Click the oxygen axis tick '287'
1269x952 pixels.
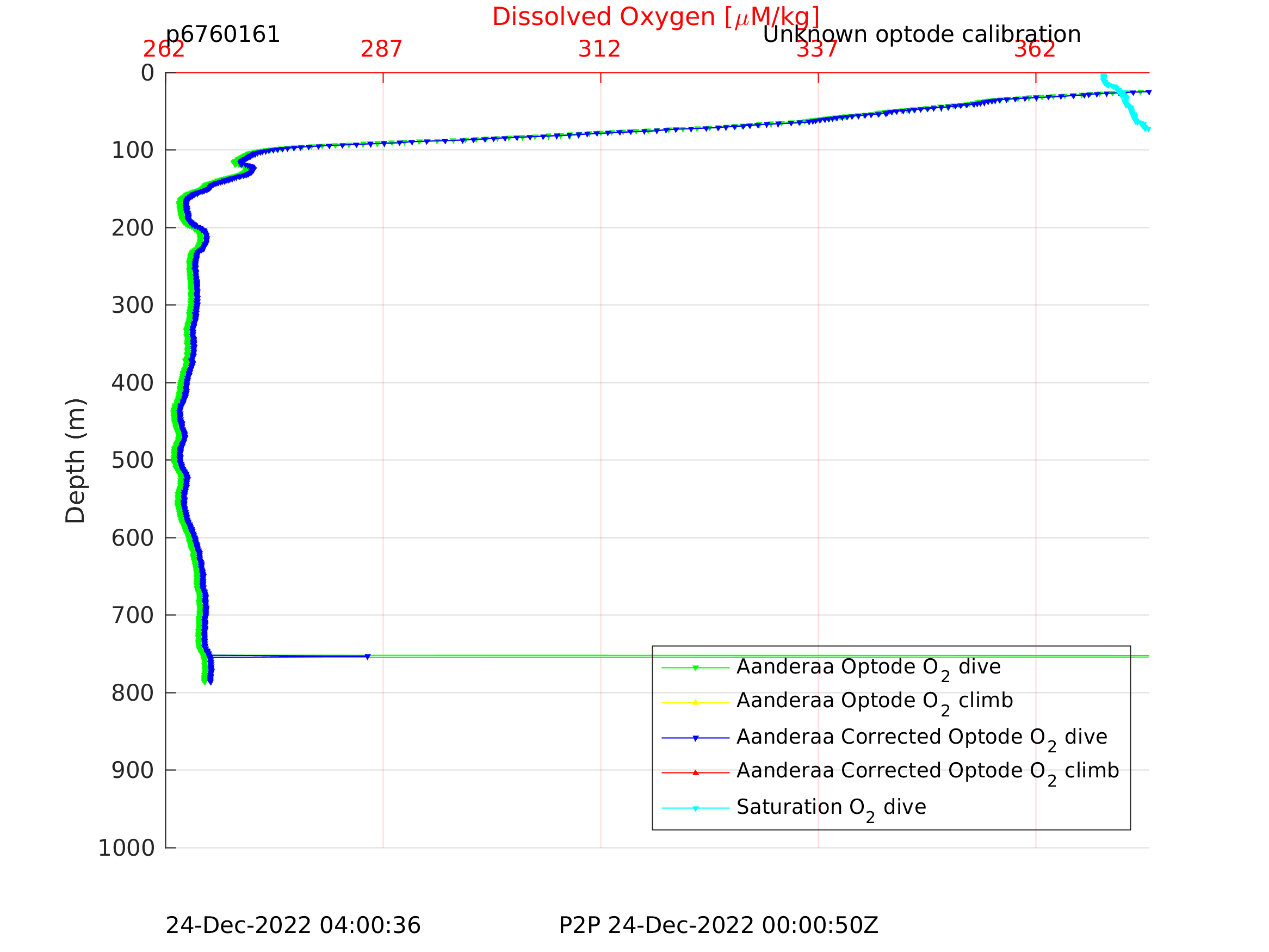pos(381,50)
